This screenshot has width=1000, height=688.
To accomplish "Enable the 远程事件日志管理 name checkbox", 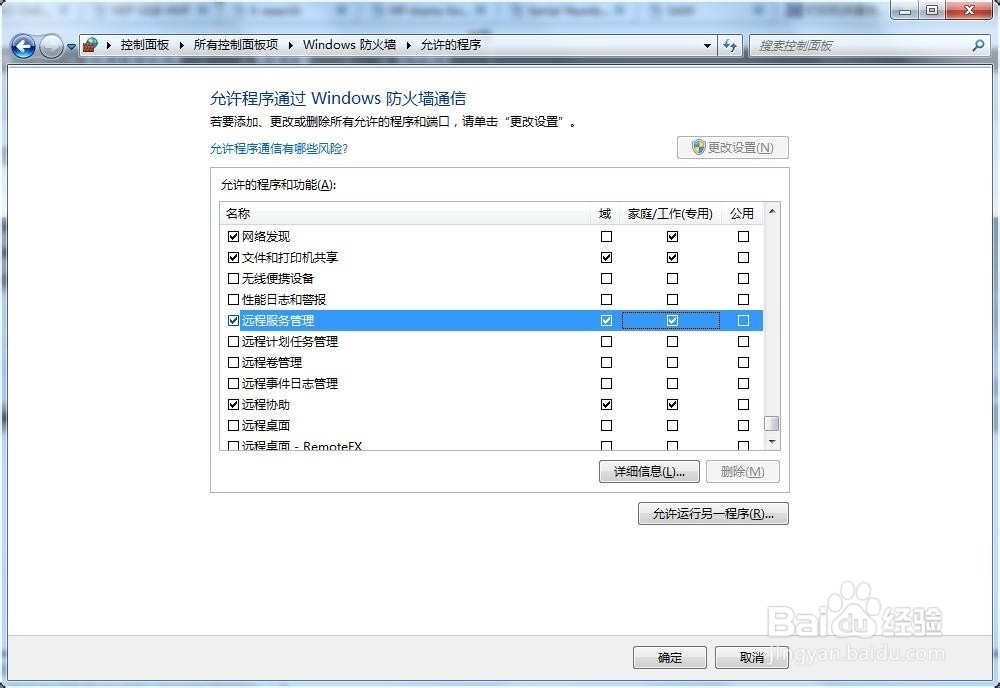I will [233, 384].
